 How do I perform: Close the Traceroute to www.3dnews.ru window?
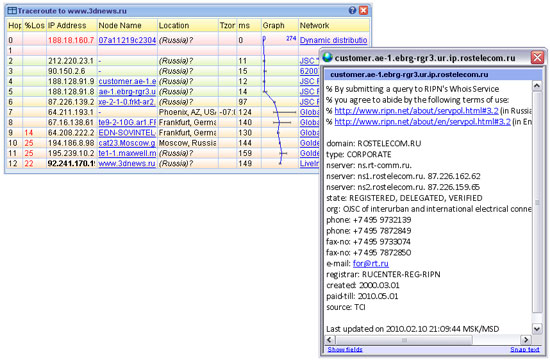point(363,11)
